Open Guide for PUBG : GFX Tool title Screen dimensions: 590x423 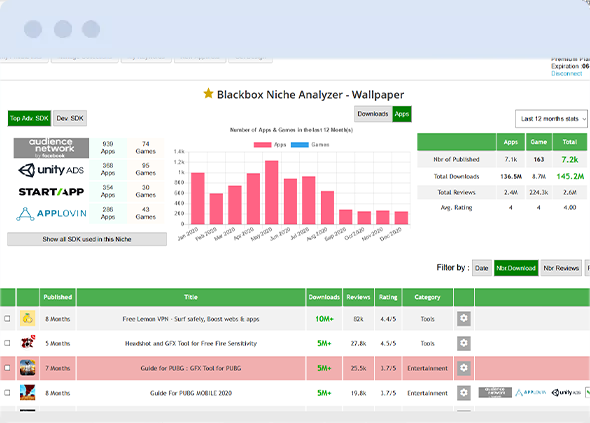click(191, 368)
